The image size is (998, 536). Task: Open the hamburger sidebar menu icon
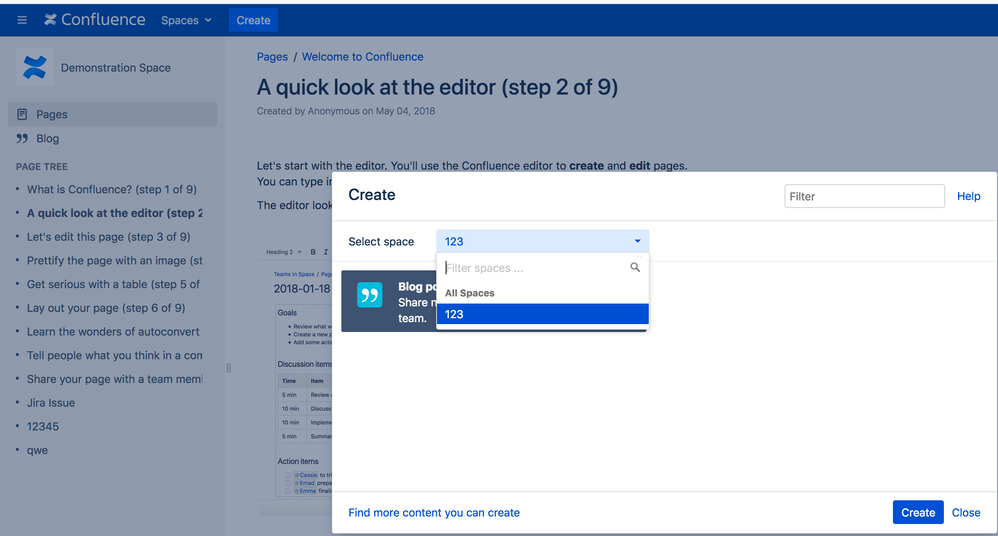click(x=22, y=20)
